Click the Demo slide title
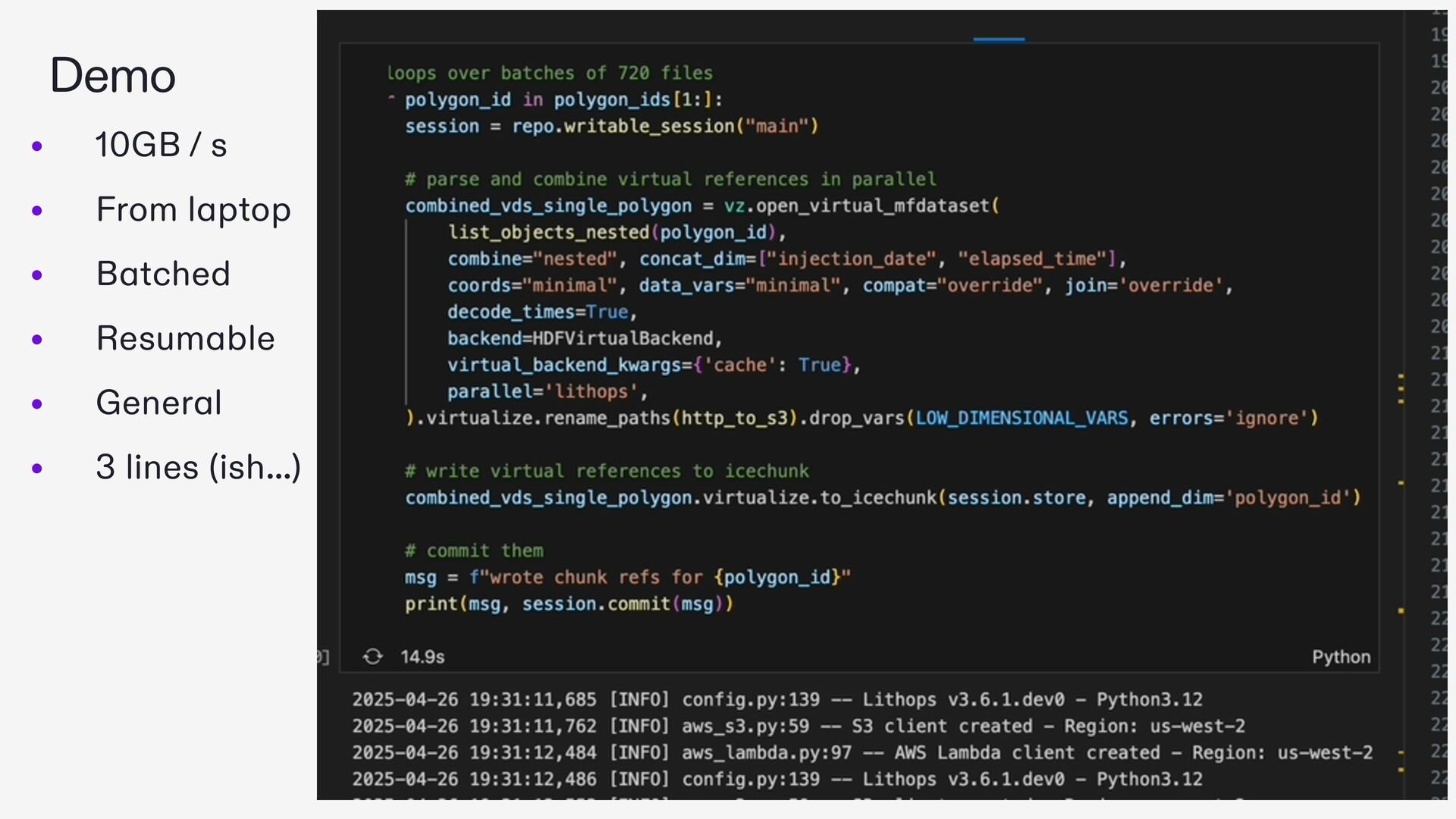 pos(113,76)
